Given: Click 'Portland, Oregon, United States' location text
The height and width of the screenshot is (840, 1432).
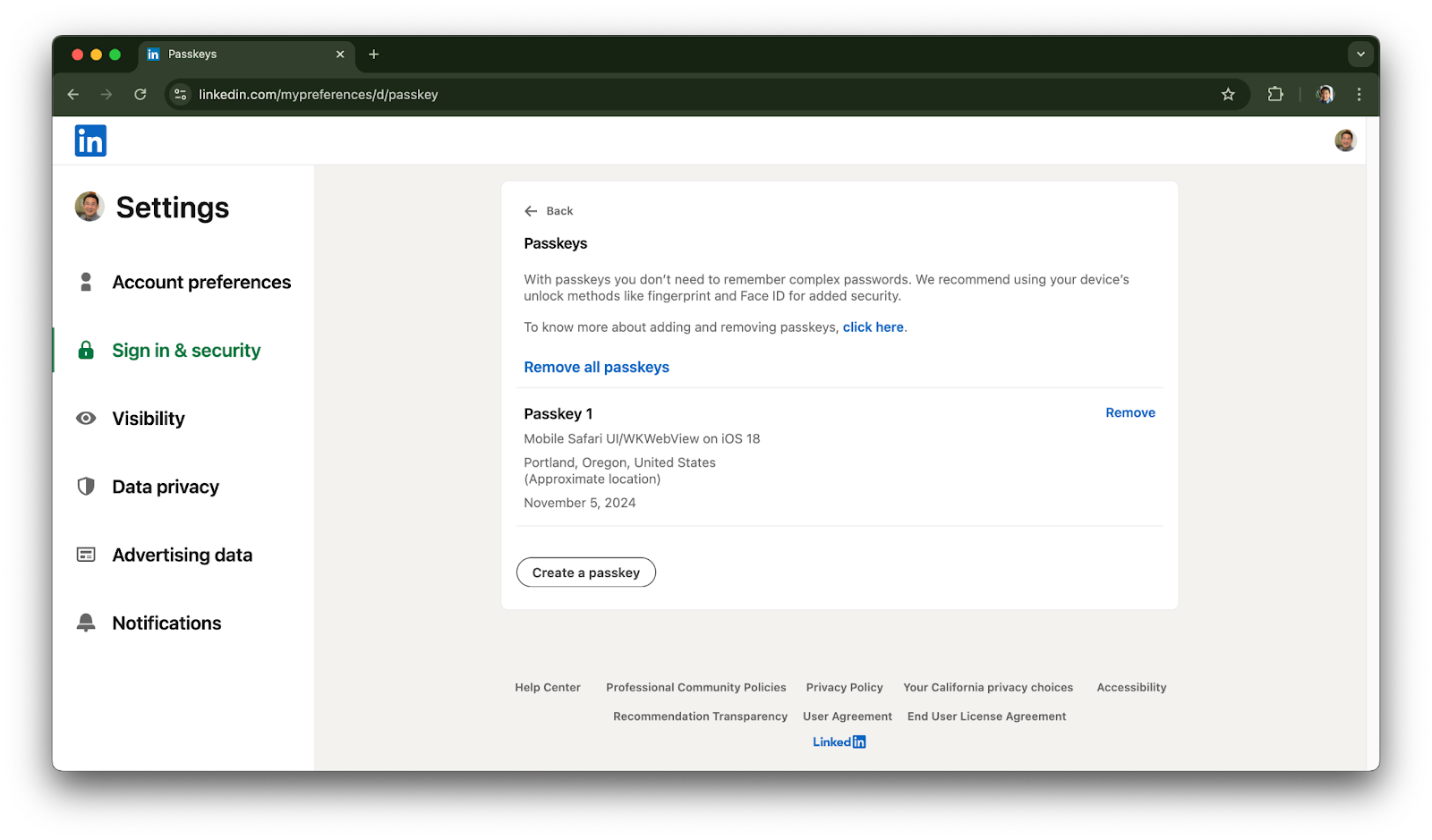Looking at the screenshot, I should [619, 462].
